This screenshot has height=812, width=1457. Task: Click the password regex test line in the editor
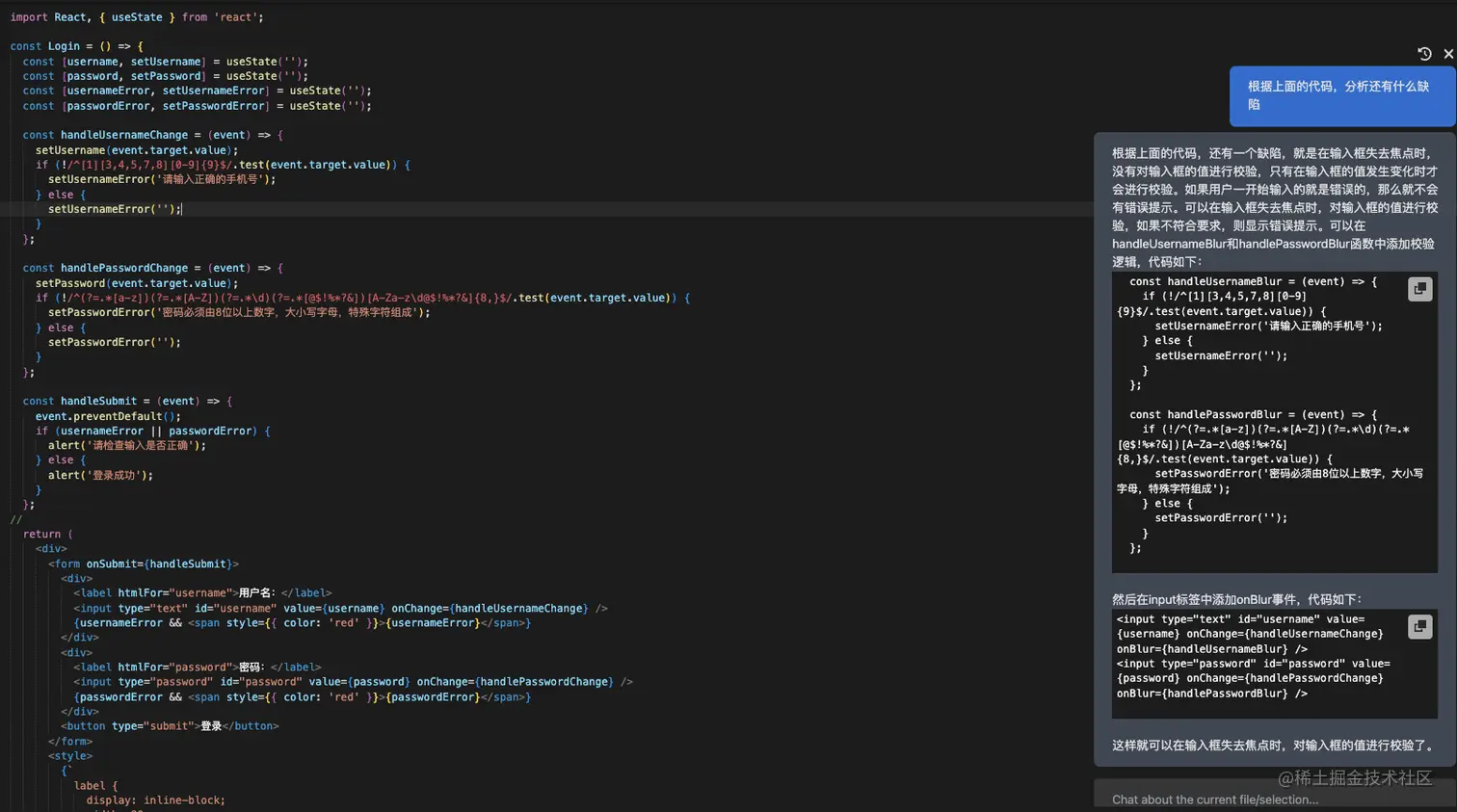click(363, 298)
